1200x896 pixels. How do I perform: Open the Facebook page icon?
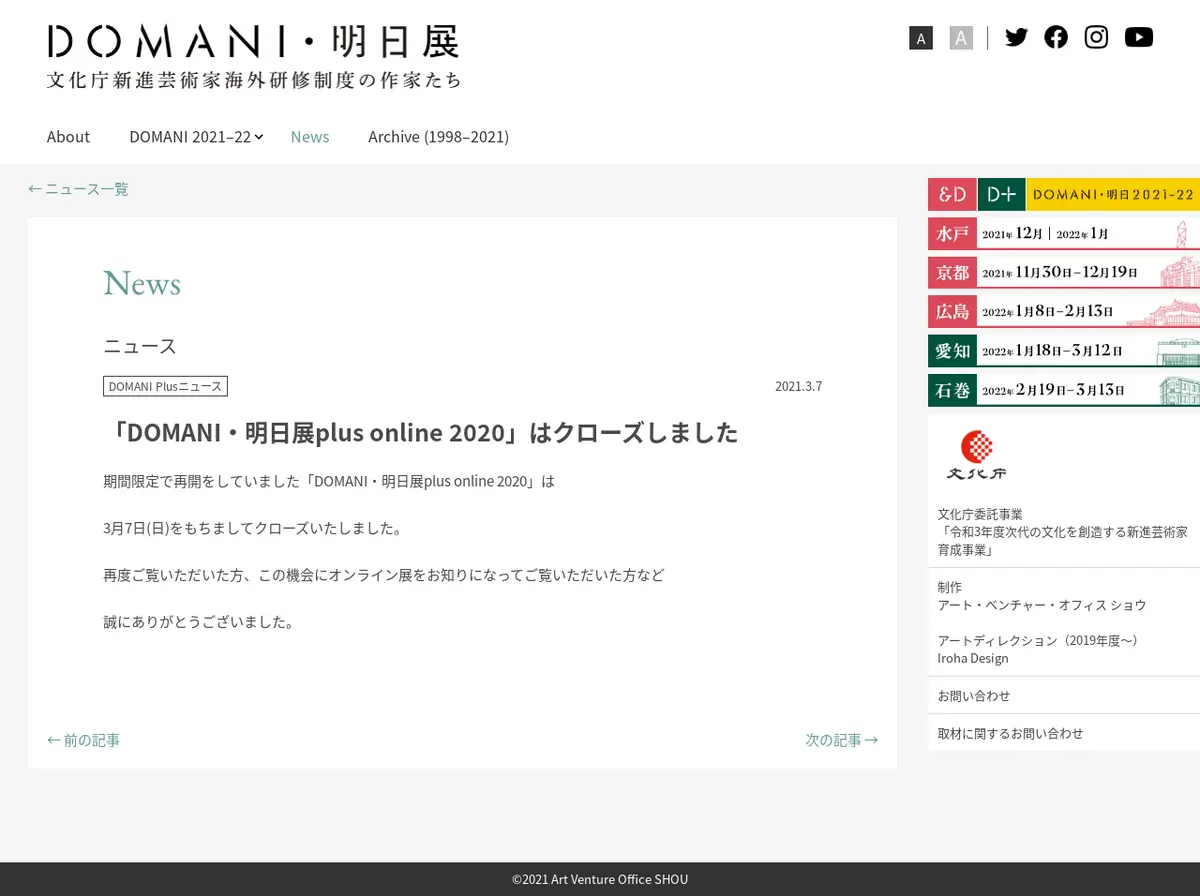[1056, 37]
